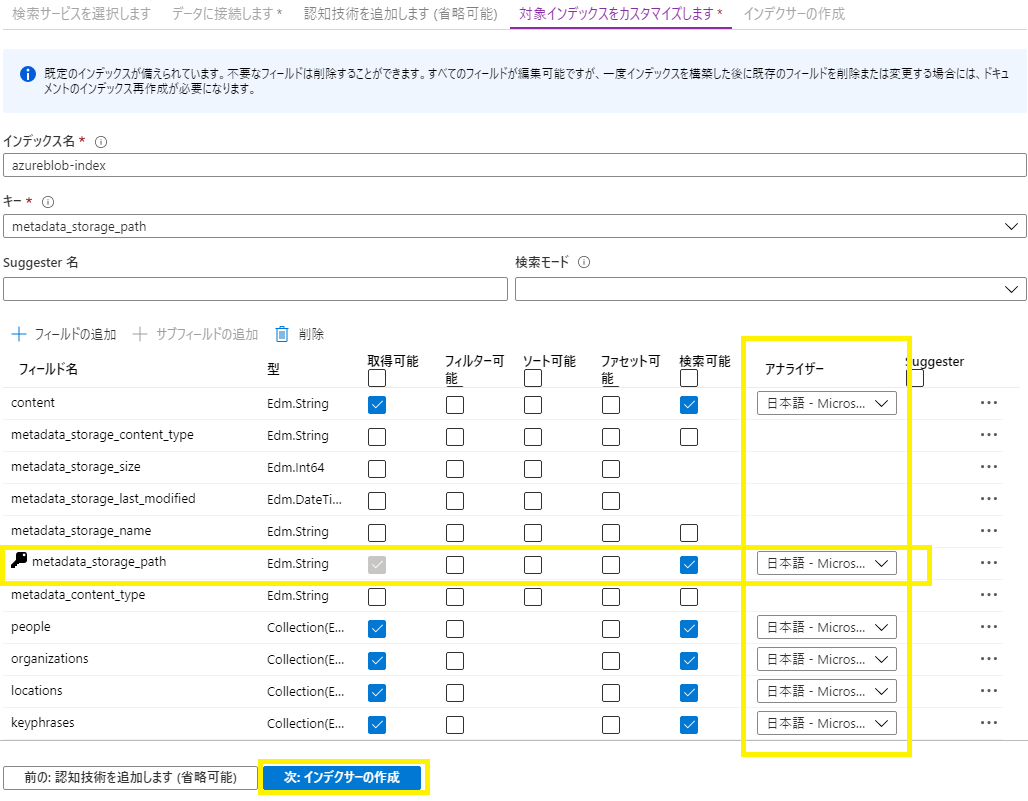Uncheck 取得可能 for the content field
This screenshot has width=1028, height=801.
pyautogui.click(x=377, y=404)
